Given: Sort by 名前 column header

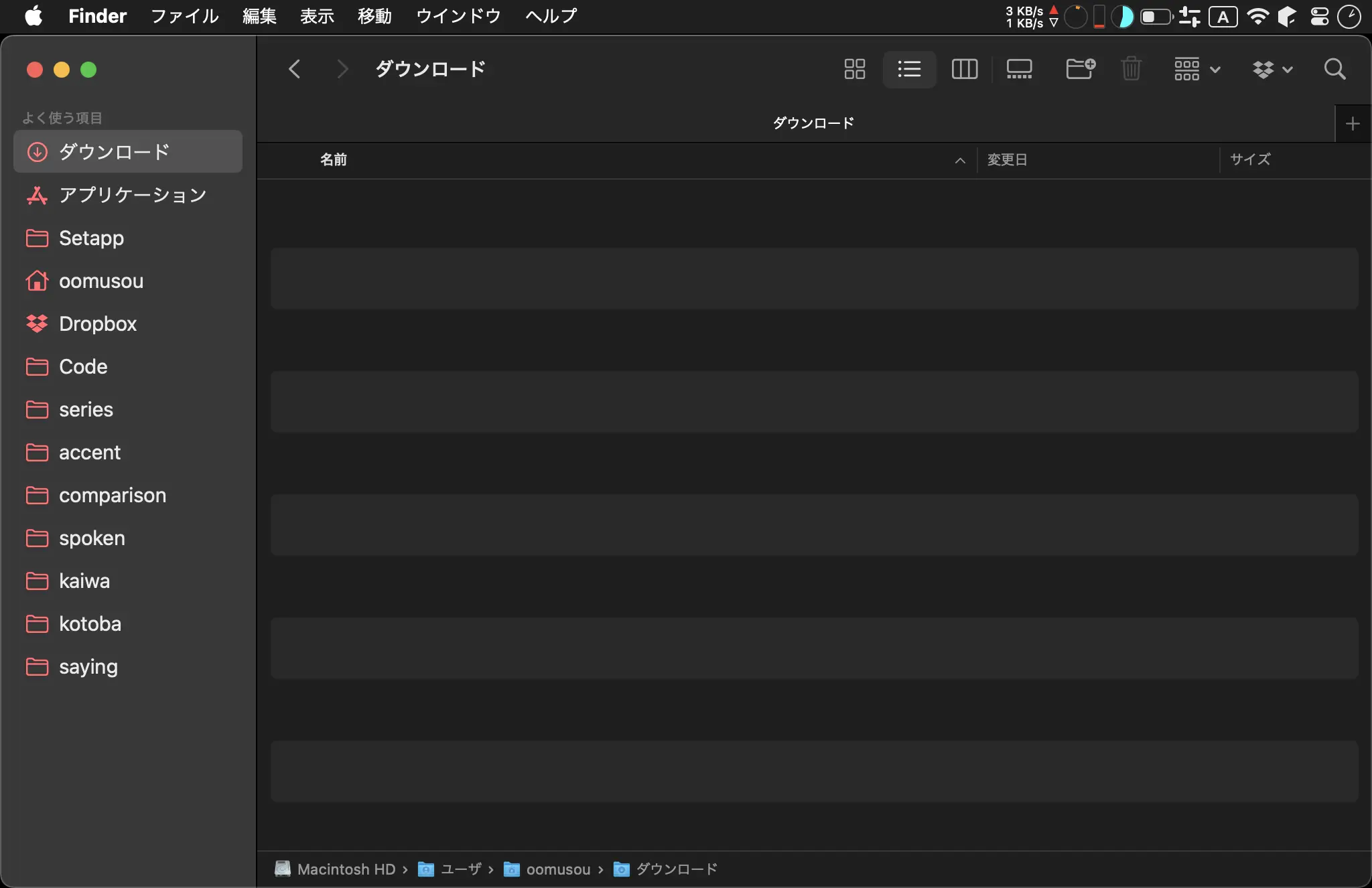Looking at the screenshot, I should (334, 159).
